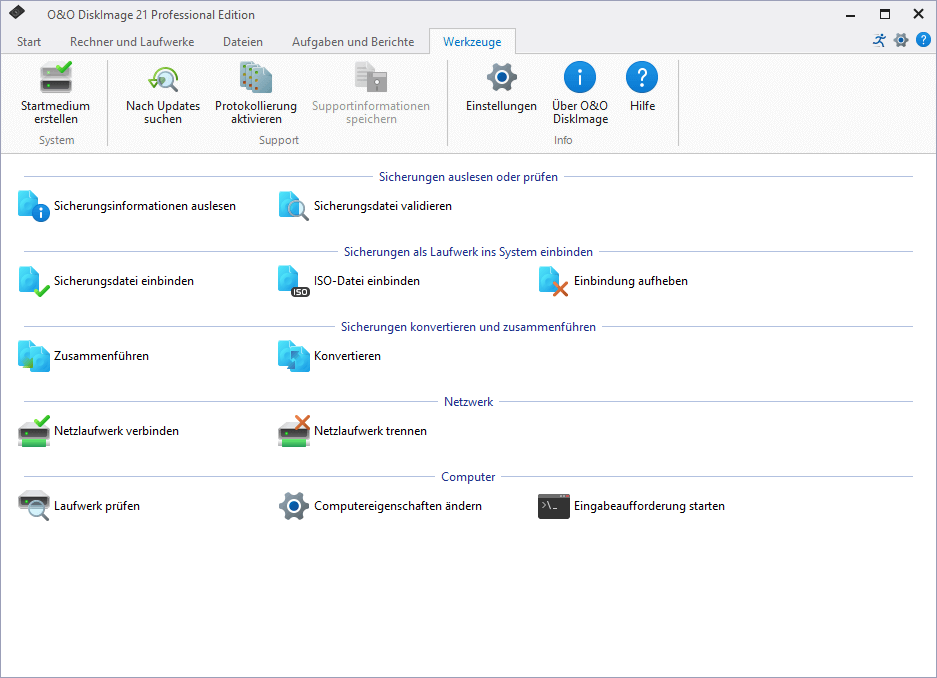Open the Dateien tab
Screen dimensions: 937x678
[x=243, y=42]
